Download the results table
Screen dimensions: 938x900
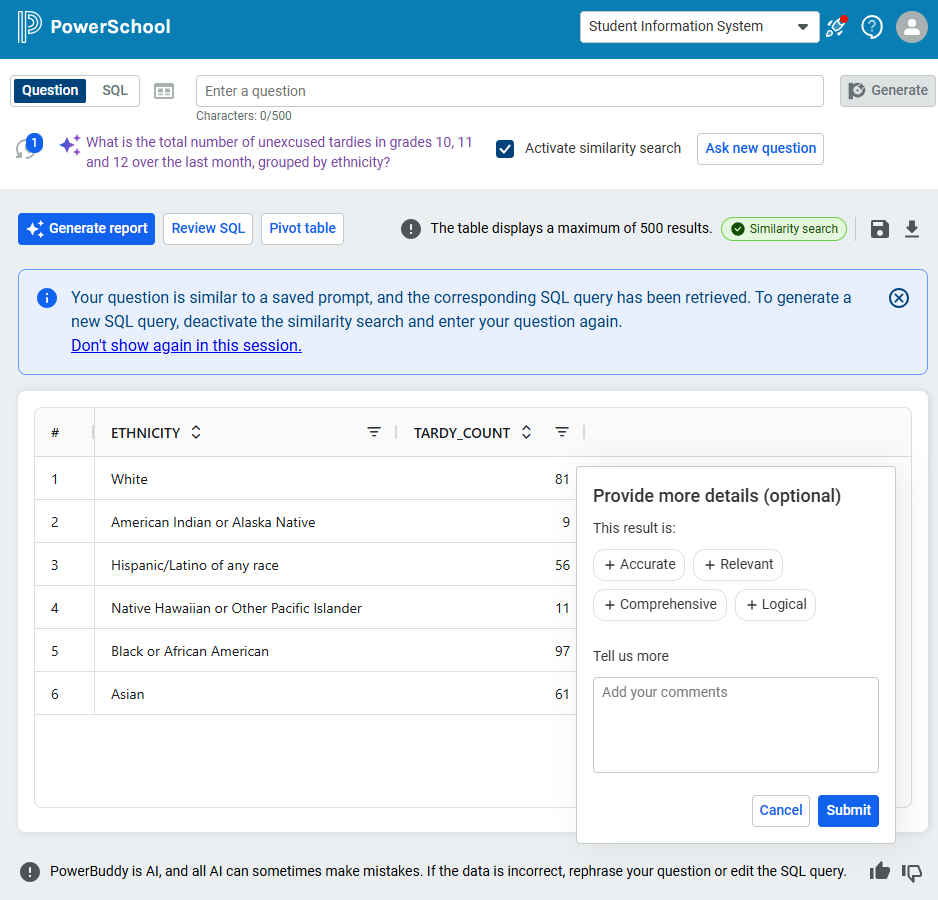click(912, 229)
